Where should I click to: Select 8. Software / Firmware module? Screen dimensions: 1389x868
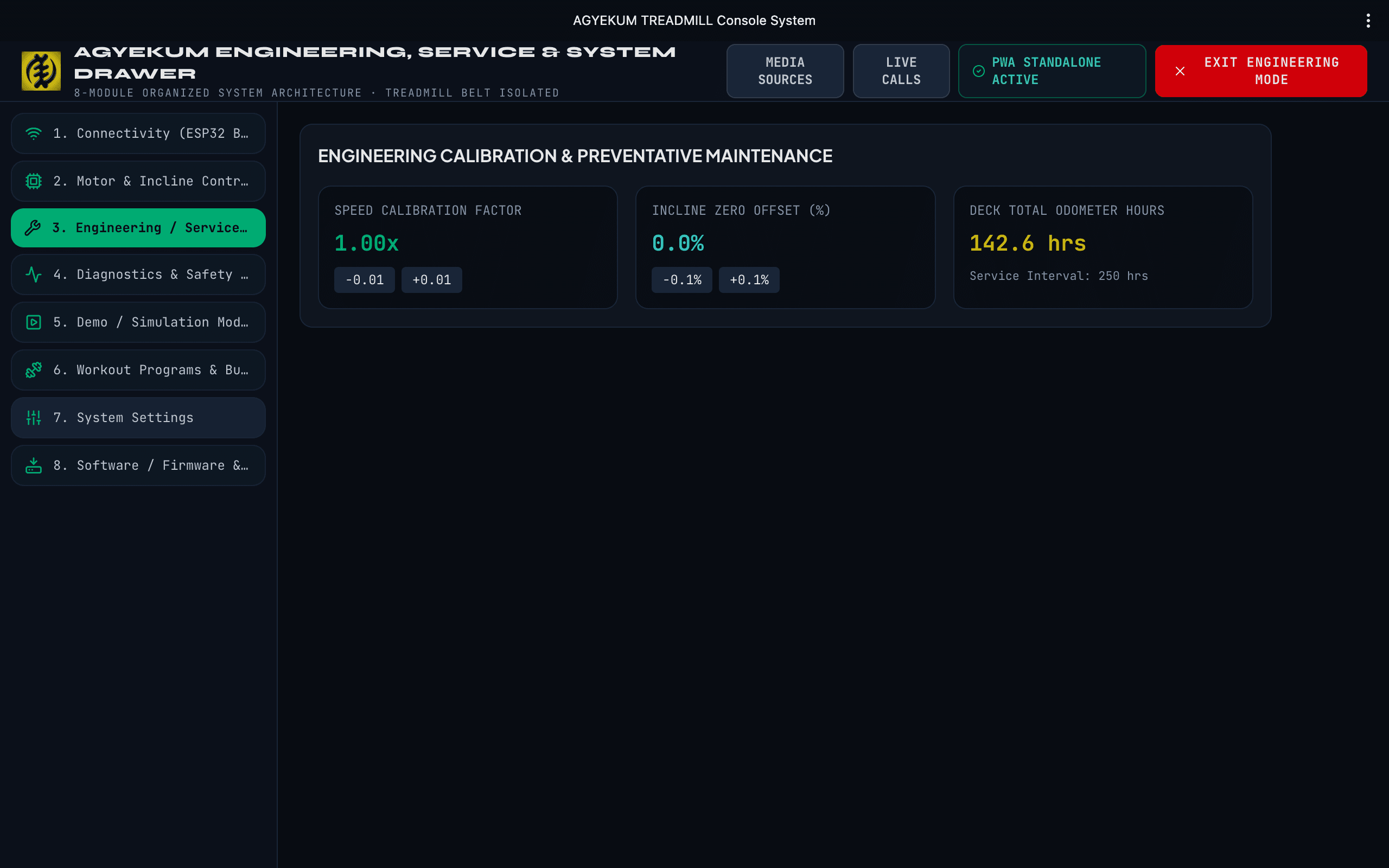point(138,465)
